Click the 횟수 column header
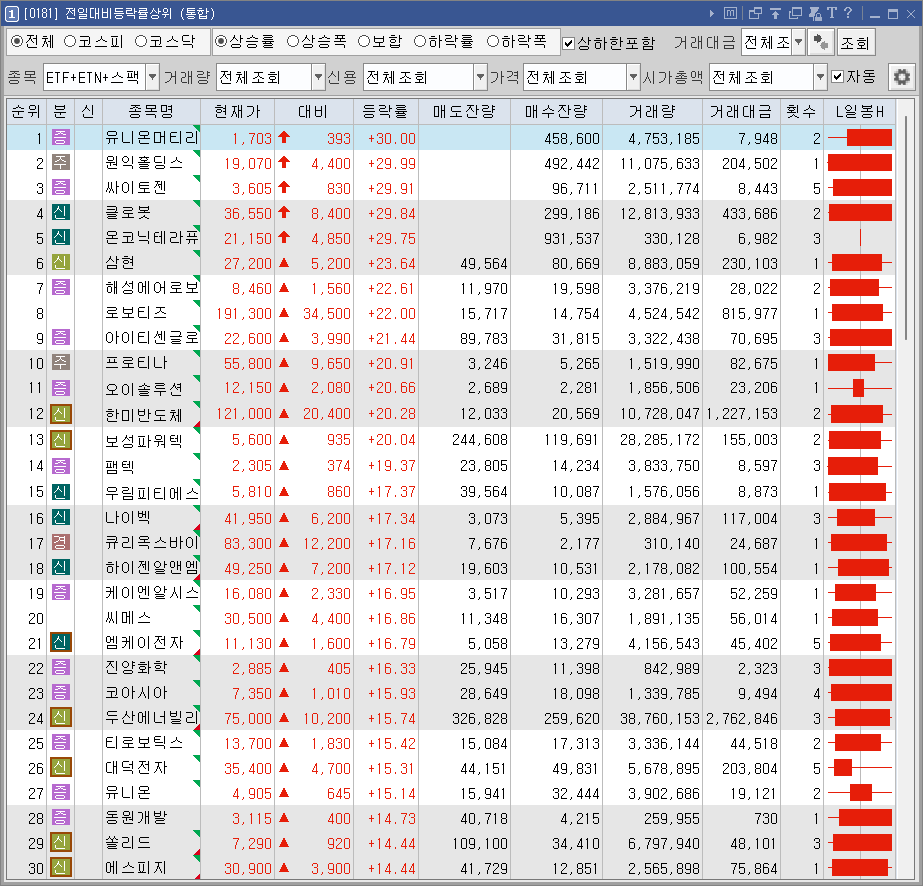This screenshot has width=923, height=886. [x=801, y=111]
